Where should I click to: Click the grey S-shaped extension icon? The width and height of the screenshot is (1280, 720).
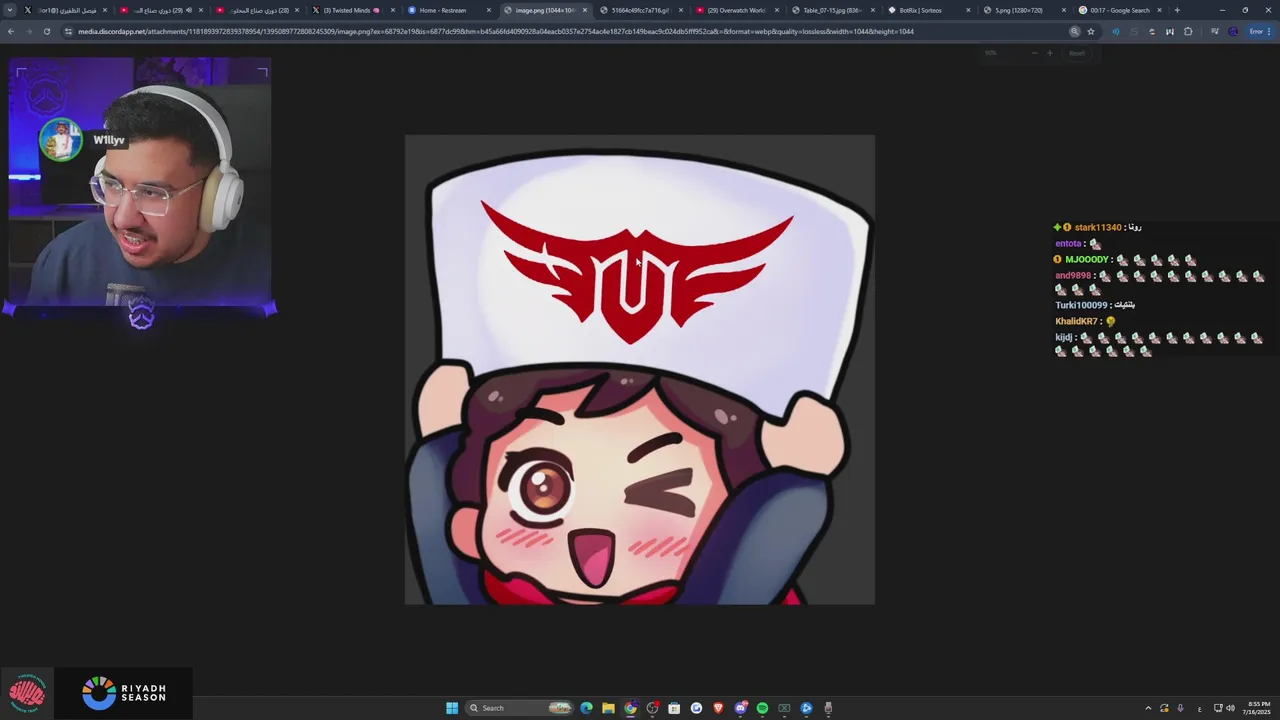click(1134, 31)
